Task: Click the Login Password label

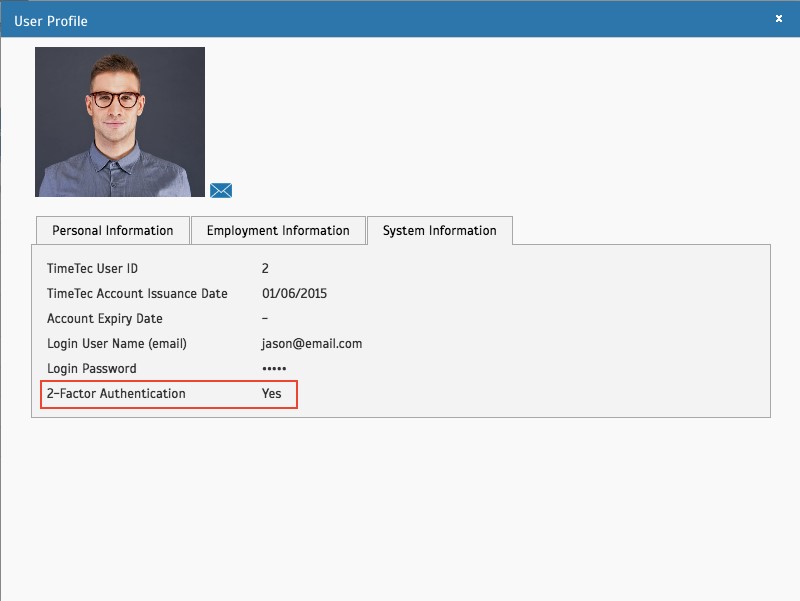Action: click(92, 368)
